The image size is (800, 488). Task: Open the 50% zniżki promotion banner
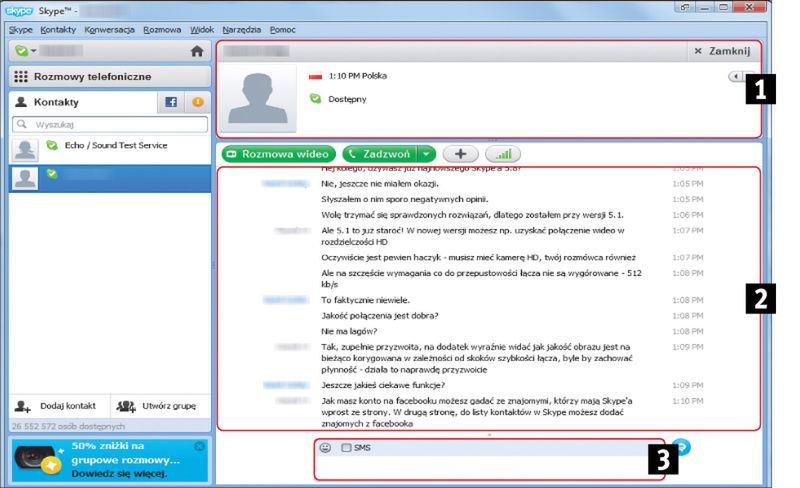coord(109,459)
